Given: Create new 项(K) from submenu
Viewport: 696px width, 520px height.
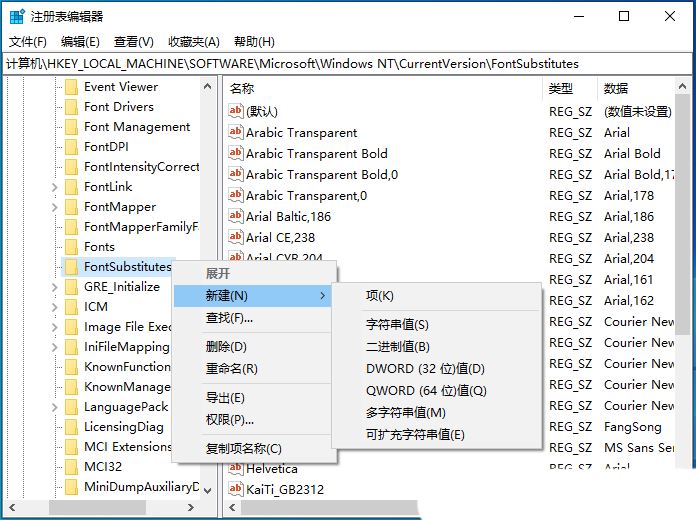Looking at the screenshot, I should [437, 296].
